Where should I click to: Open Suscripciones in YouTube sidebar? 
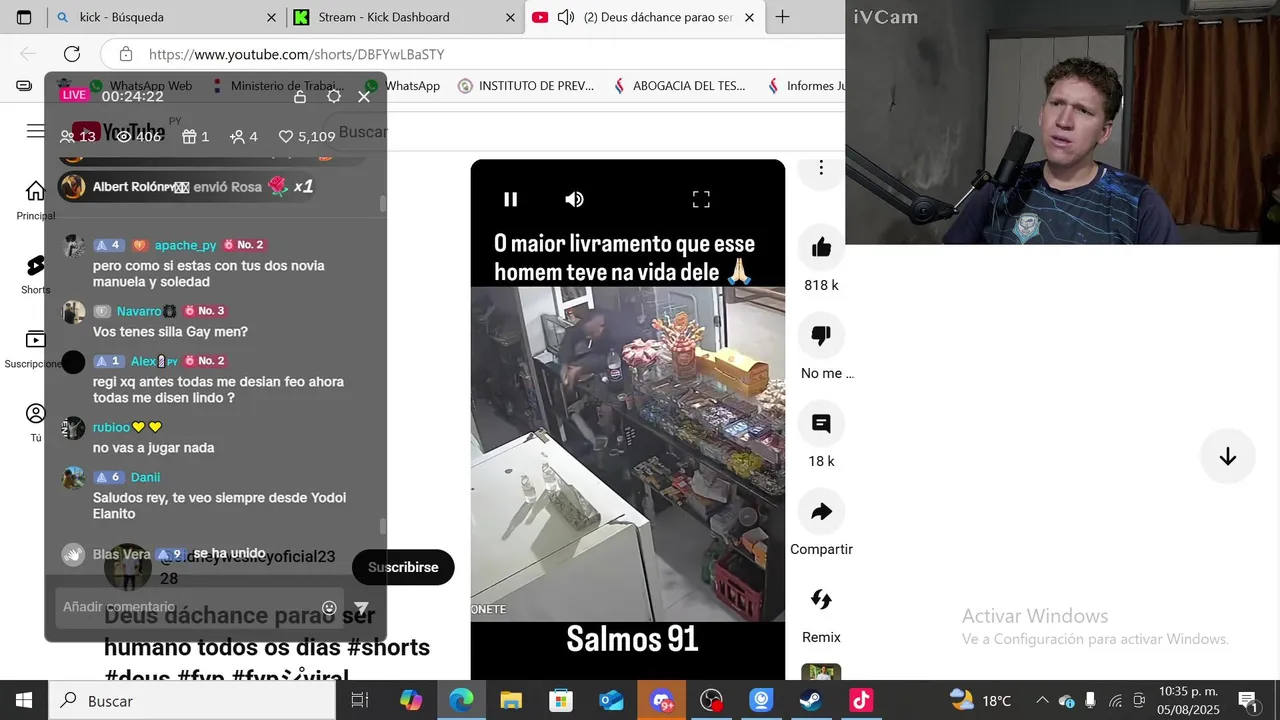point(35,348)
